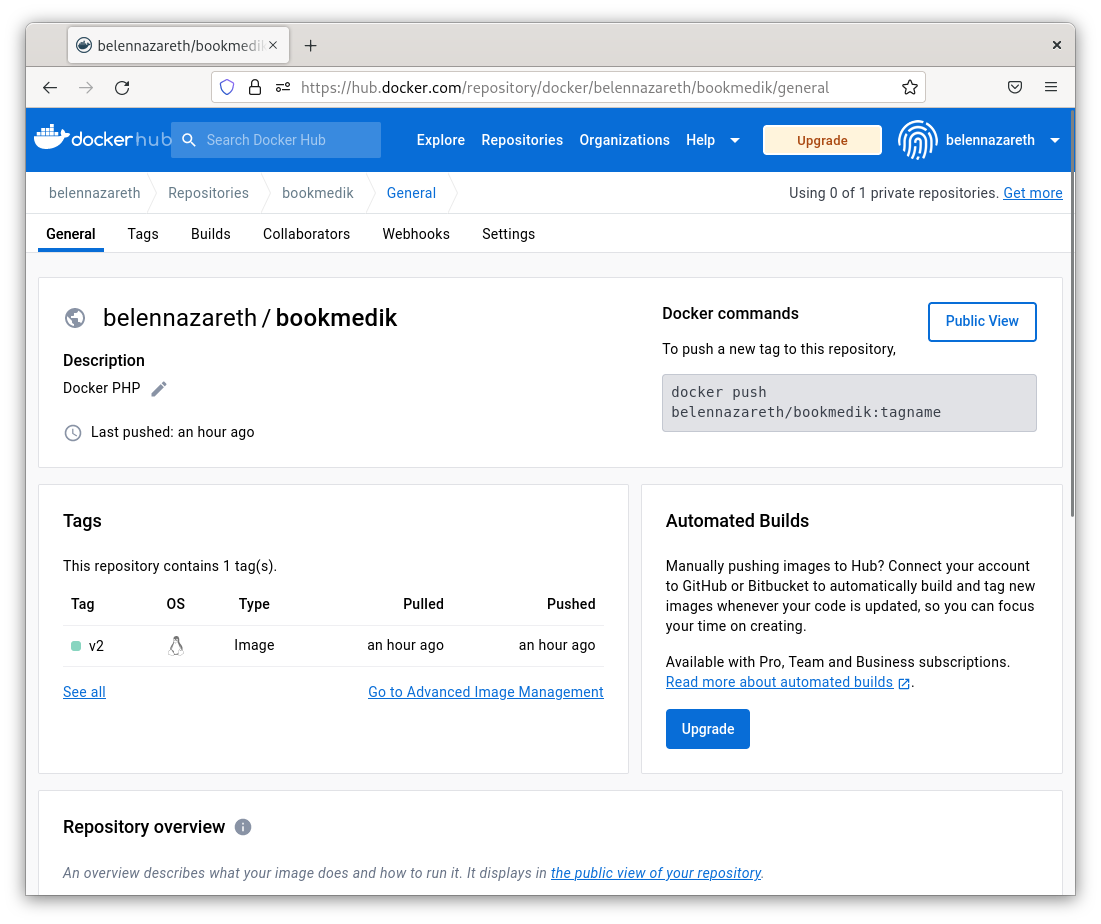
Task: Select Repositories in the top navigation
Action: (x=522, y=140)
